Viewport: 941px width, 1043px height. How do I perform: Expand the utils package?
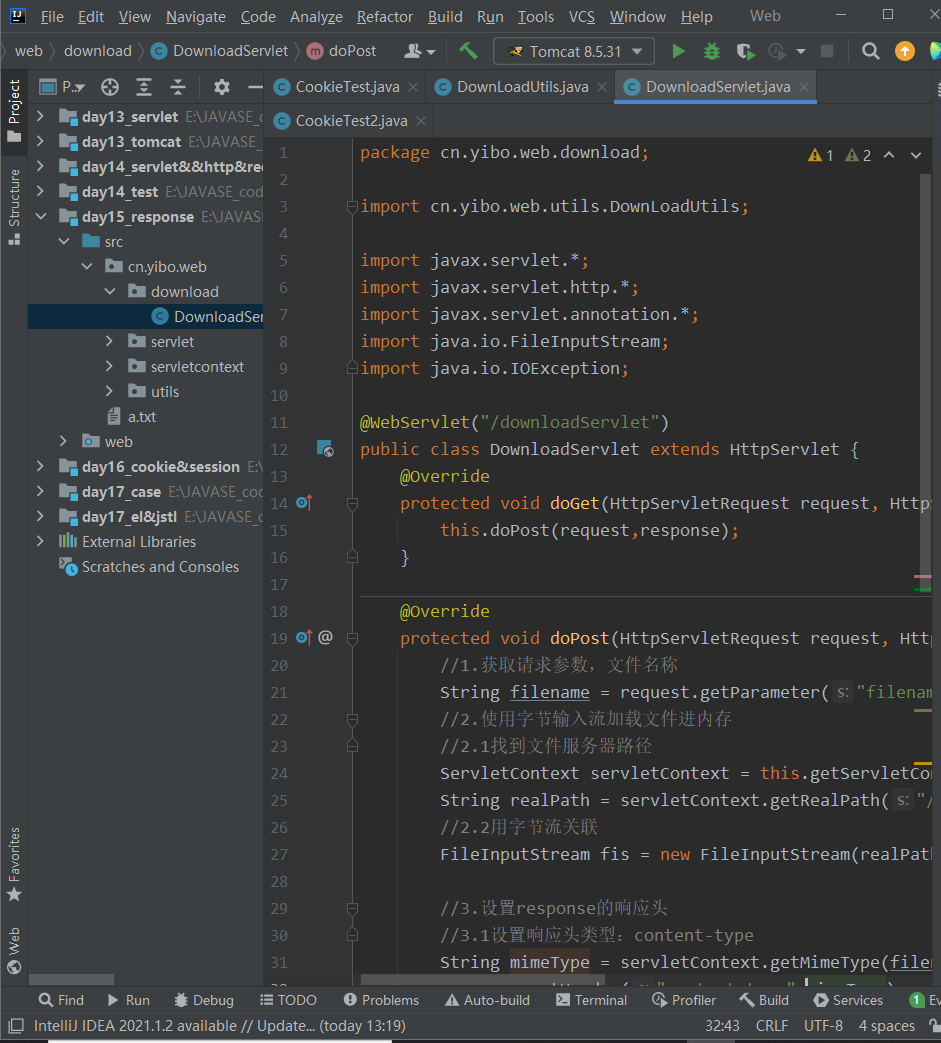[x=110, y=391]
